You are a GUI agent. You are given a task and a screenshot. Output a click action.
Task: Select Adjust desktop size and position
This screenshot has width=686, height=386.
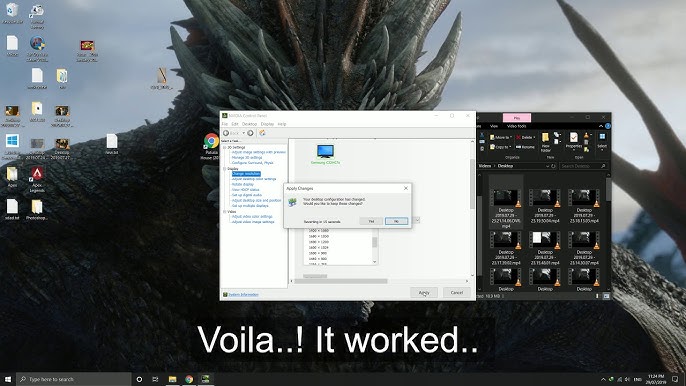click(256, 200)
